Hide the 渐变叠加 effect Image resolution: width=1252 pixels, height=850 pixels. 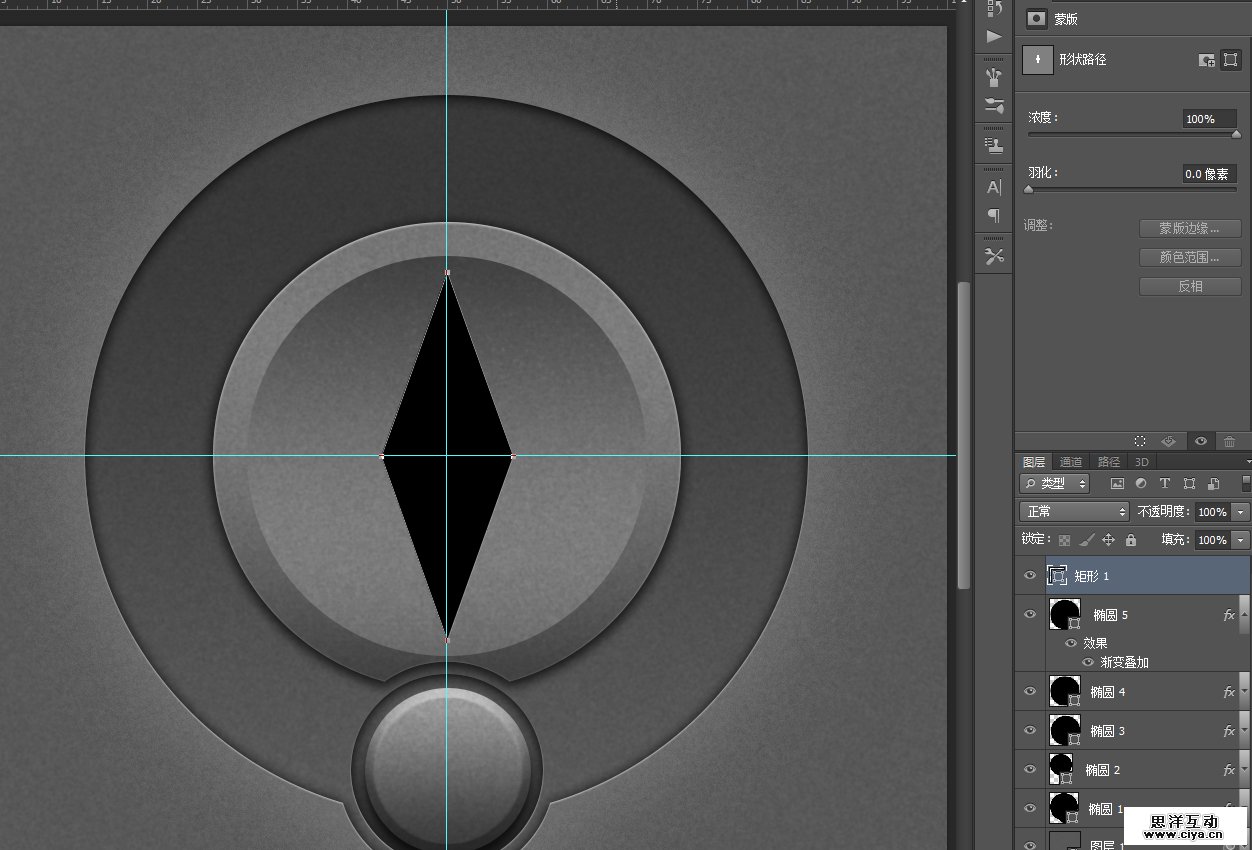tap(1088, 662)
